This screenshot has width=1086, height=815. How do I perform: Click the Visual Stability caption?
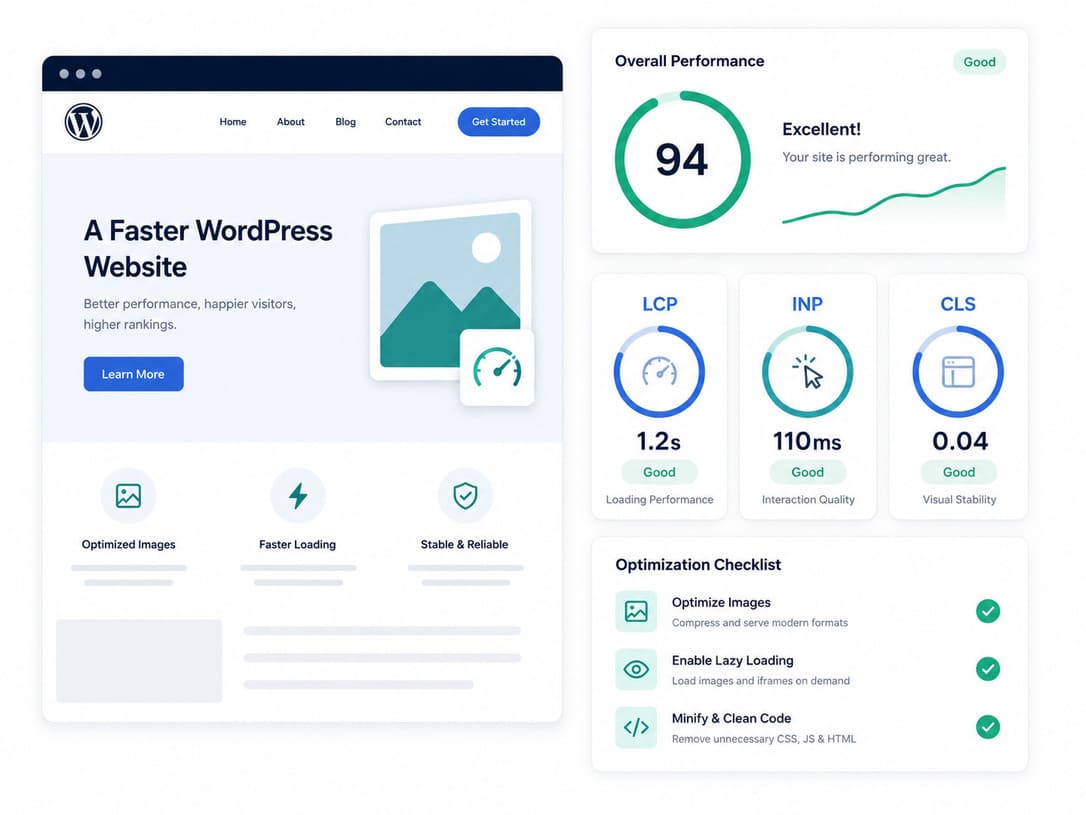pos(959,499)
